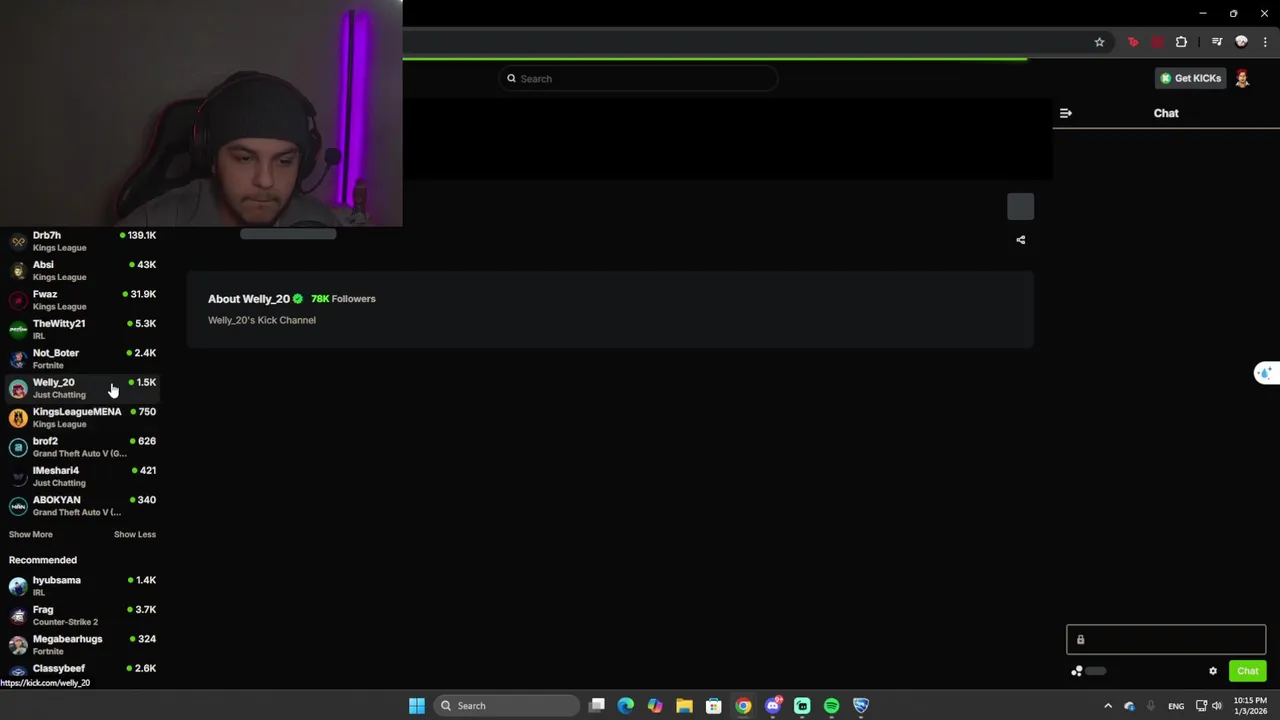This screenshot has height=720, width=1280.
Task: Open Chrome profile avatar in toolbar
Action: 1241,42
